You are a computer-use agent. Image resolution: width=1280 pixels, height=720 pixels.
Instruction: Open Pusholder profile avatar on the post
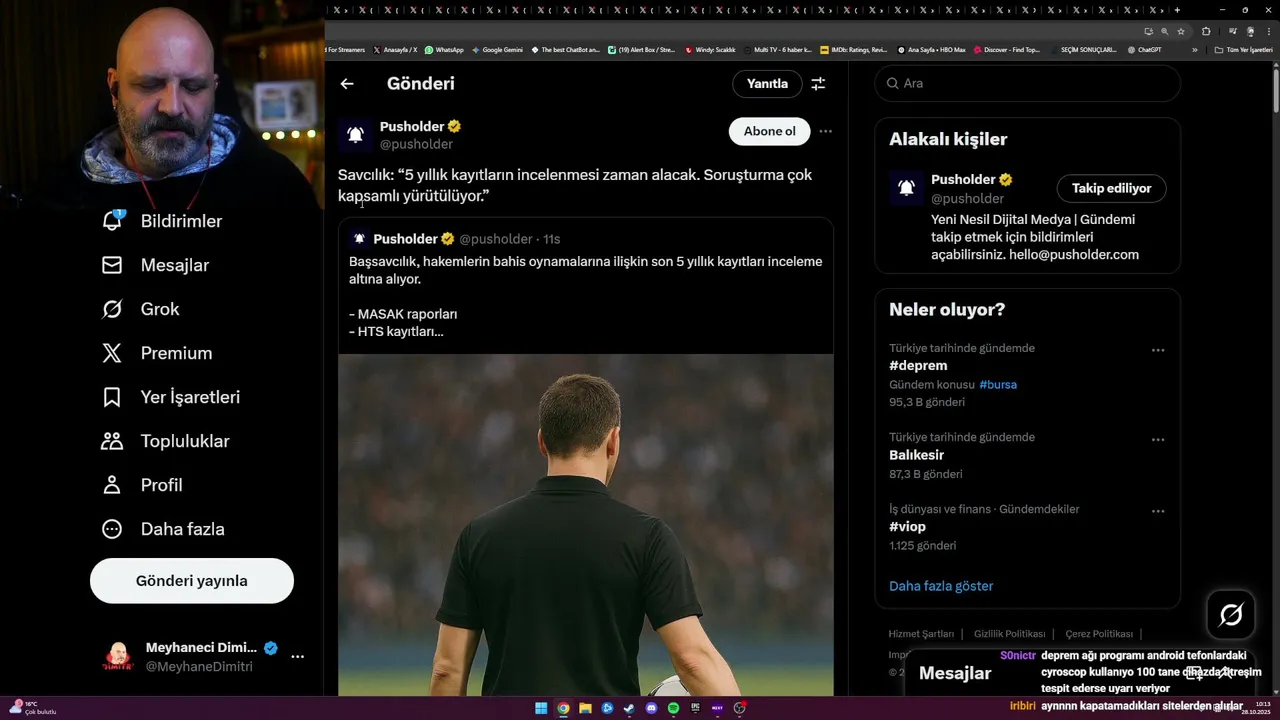pyautogui.click(x=355, y=135)
